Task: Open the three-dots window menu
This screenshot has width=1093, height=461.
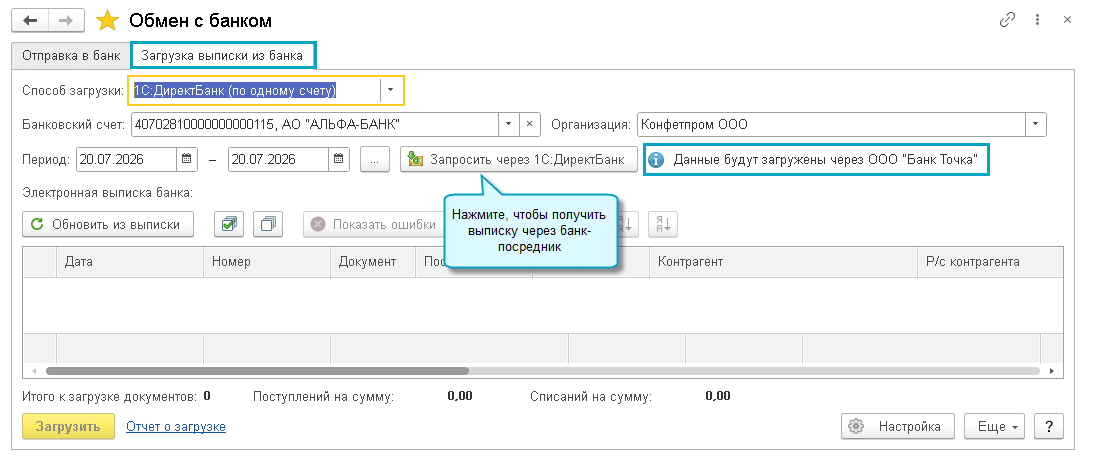Action: 1038,20
